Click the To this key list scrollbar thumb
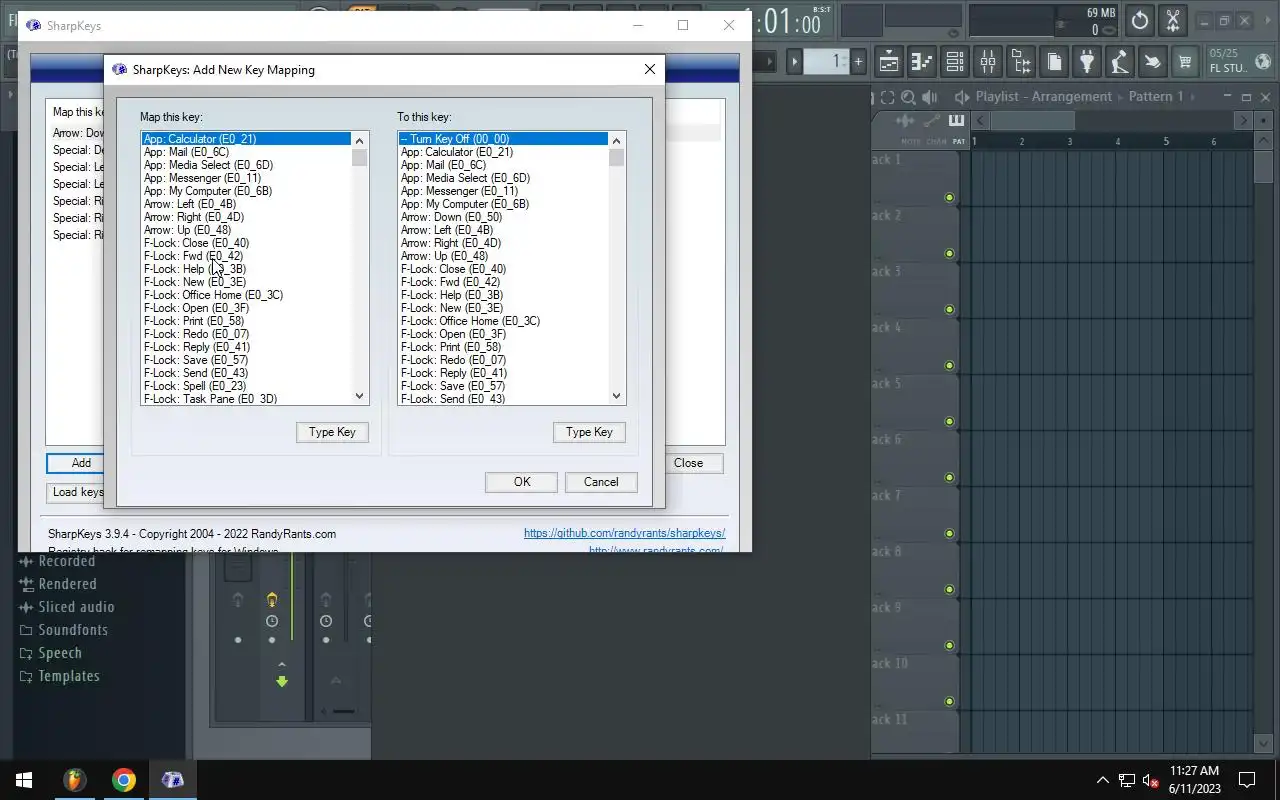 tap(616, 157)
